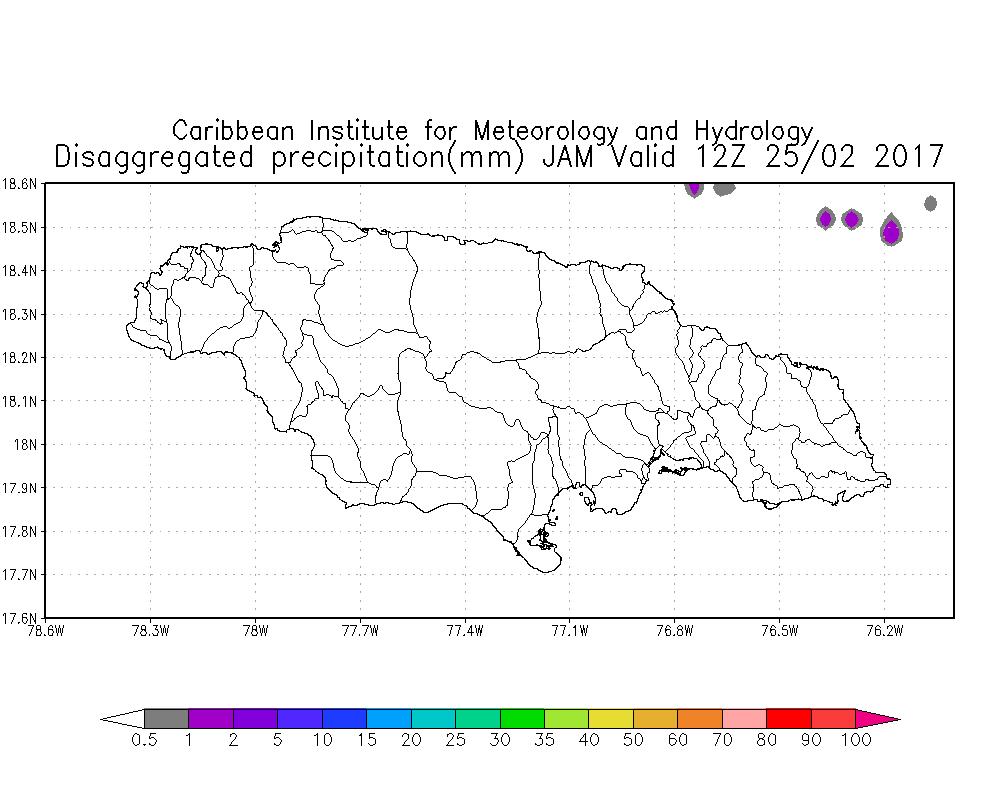The width and height of the screenshot is (1000, 800).
Task: Click the 18.3N latitude label
Action: [x=18, y=315]
